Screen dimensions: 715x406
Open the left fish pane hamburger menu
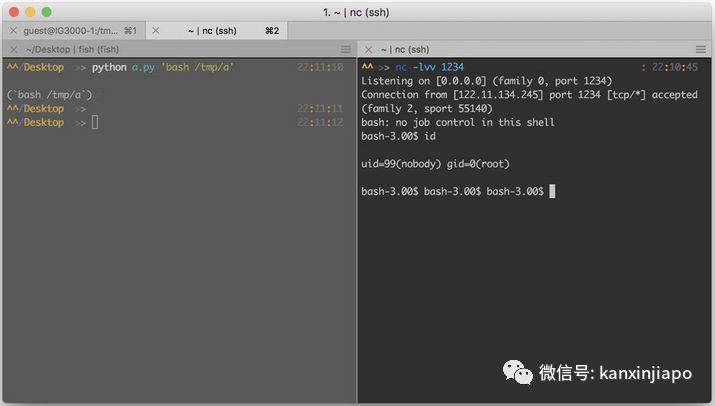tap(346, 49)
